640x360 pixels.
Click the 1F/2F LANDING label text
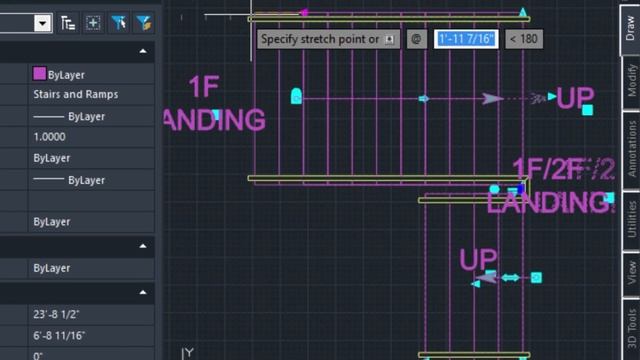pyautogui.click(x=551, y=186)
